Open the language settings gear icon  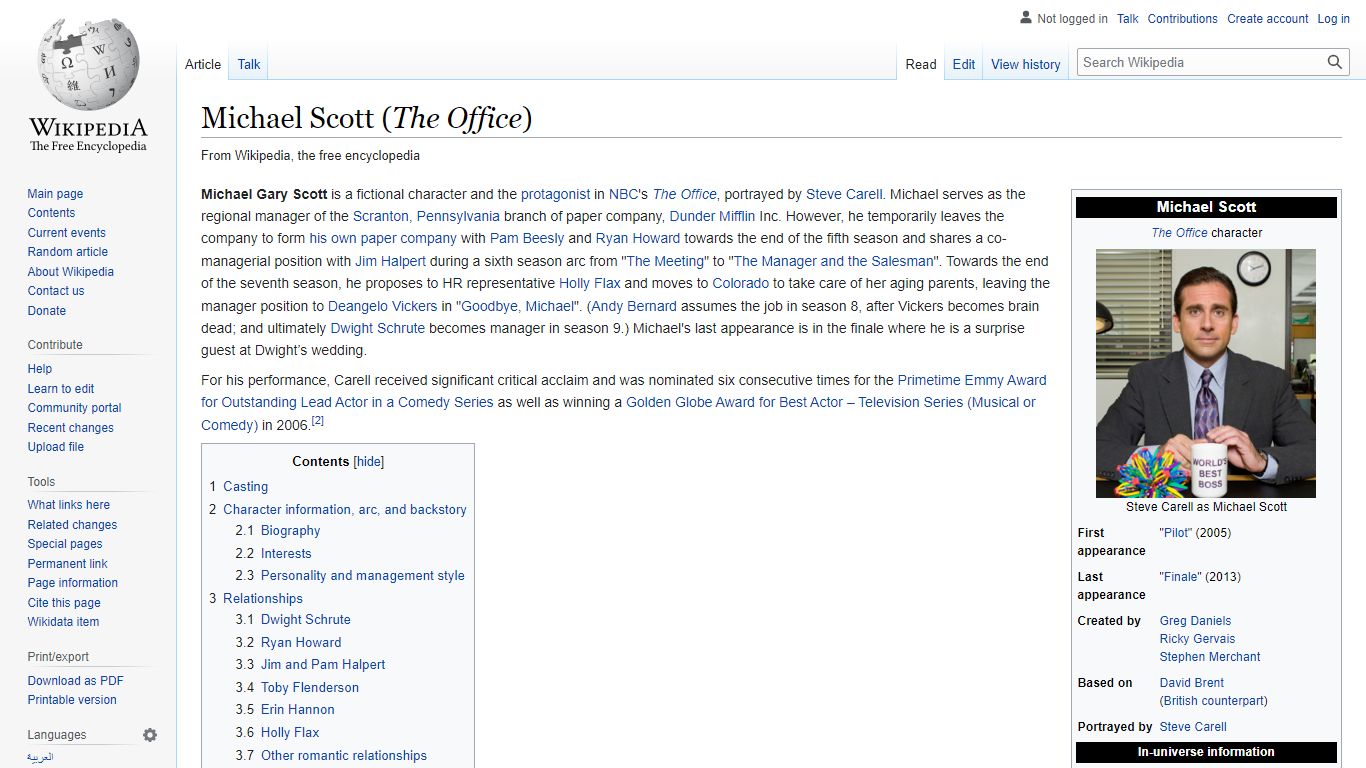(150, 735)
